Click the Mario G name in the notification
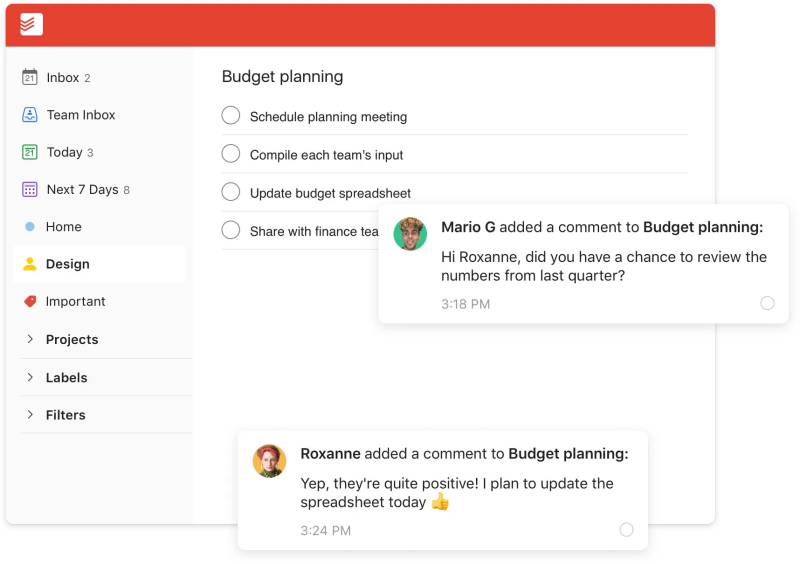The image size is (800, 564). click(x=468, y=227)
